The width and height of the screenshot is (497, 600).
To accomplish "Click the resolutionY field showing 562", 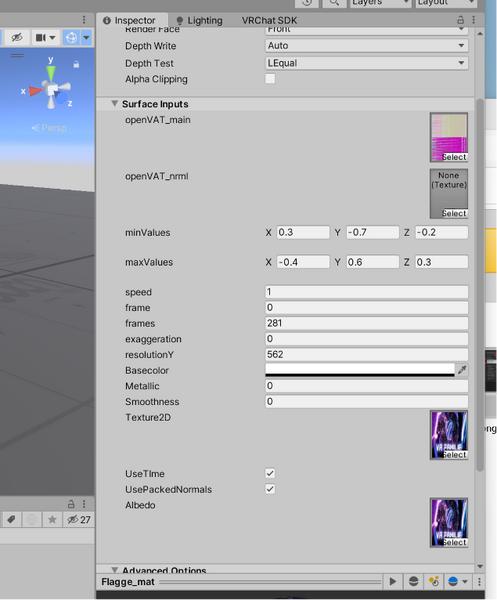I will pyautogui.click(x=367, y=354).
